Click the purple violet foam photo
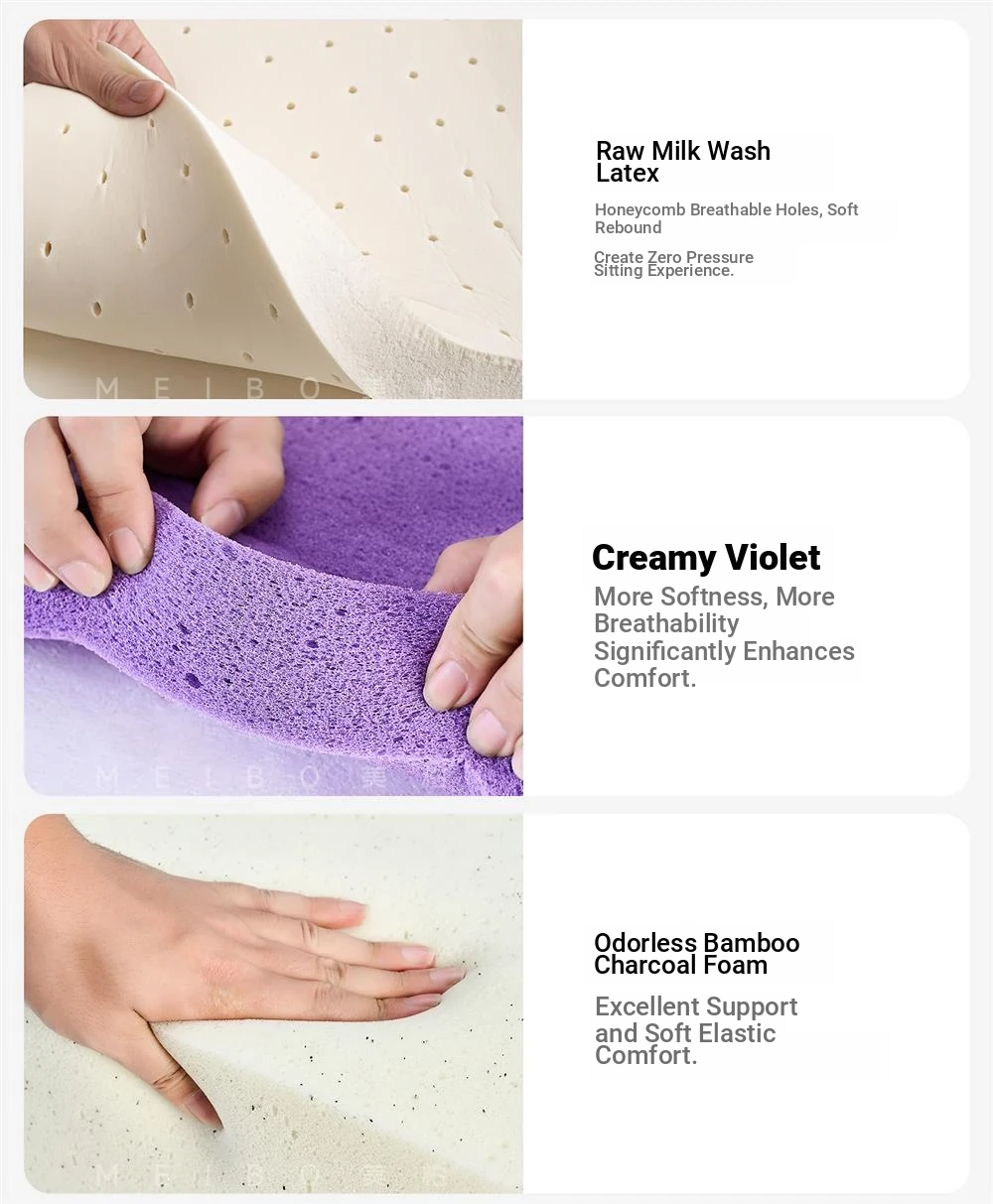 (x=273, y=605)
